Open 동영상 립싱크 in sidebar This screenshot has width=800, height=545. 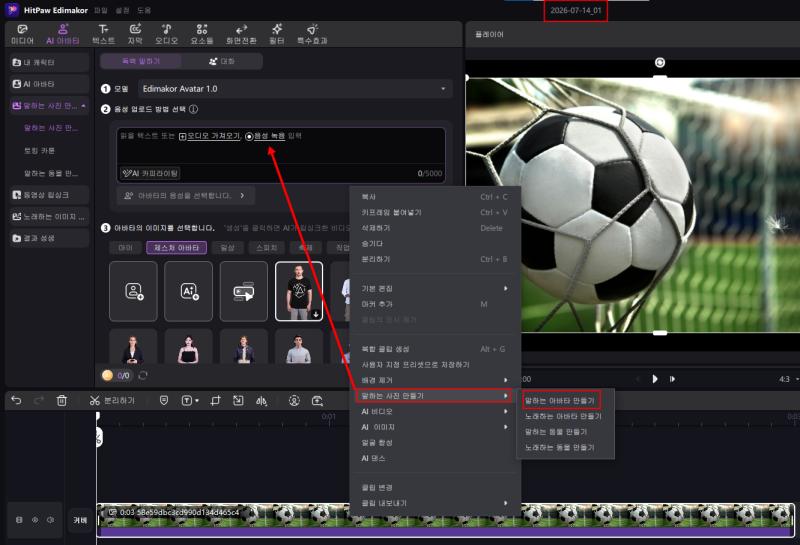point(49,195)
